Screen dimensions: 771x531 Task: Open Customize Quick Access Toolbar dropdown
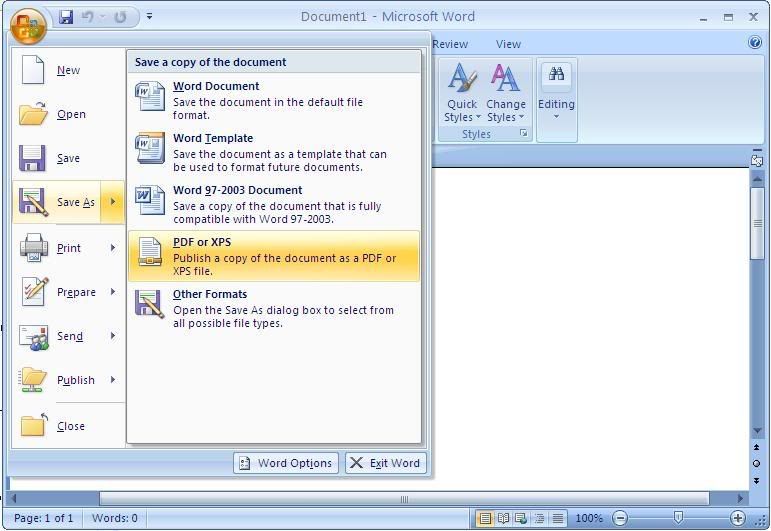pyautogui.click(x=149, y=16)
